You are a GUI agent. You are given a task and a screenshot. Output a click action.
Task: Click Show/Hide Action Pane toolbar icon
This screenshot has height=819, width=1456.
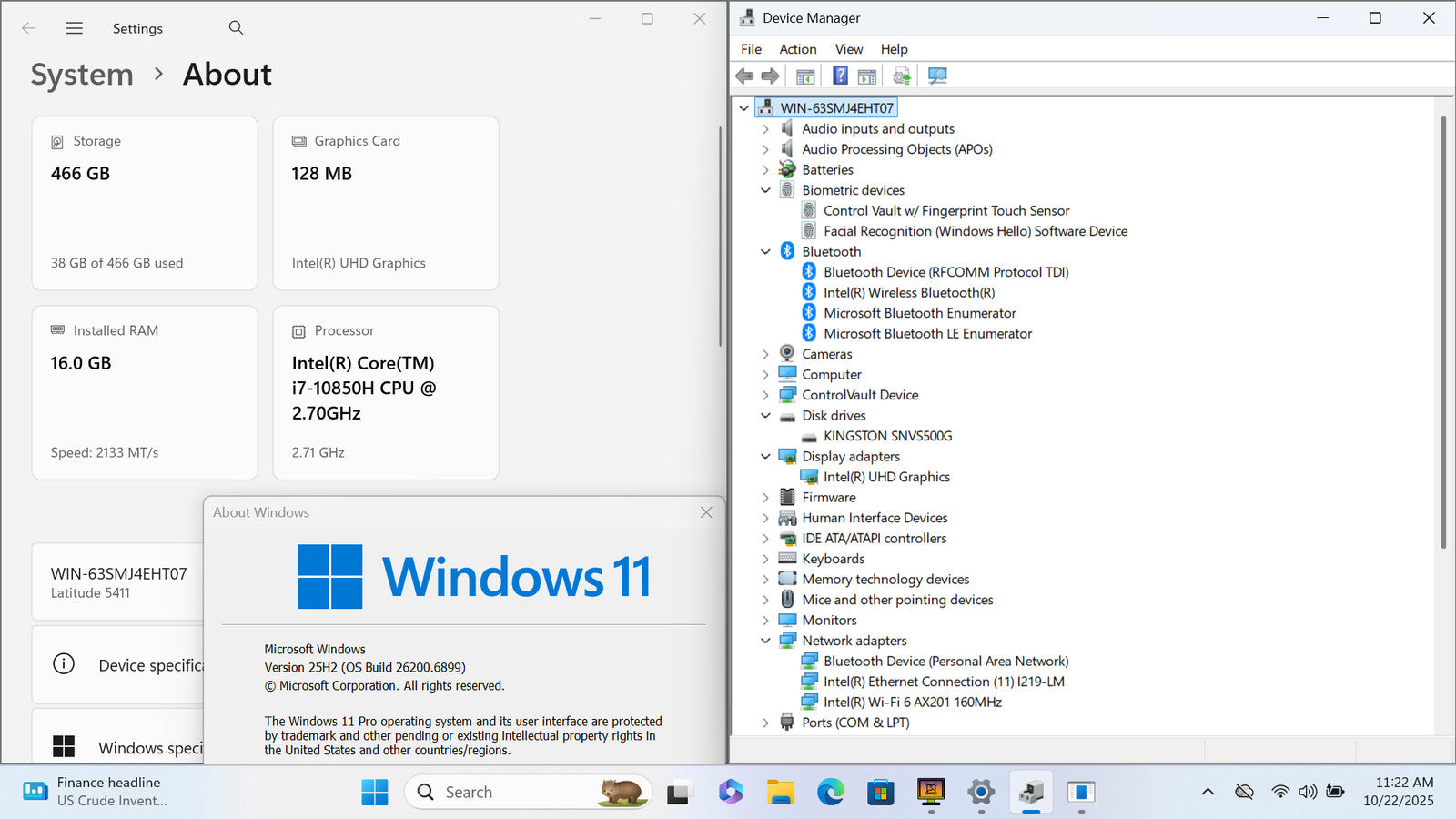pos(867,76)
